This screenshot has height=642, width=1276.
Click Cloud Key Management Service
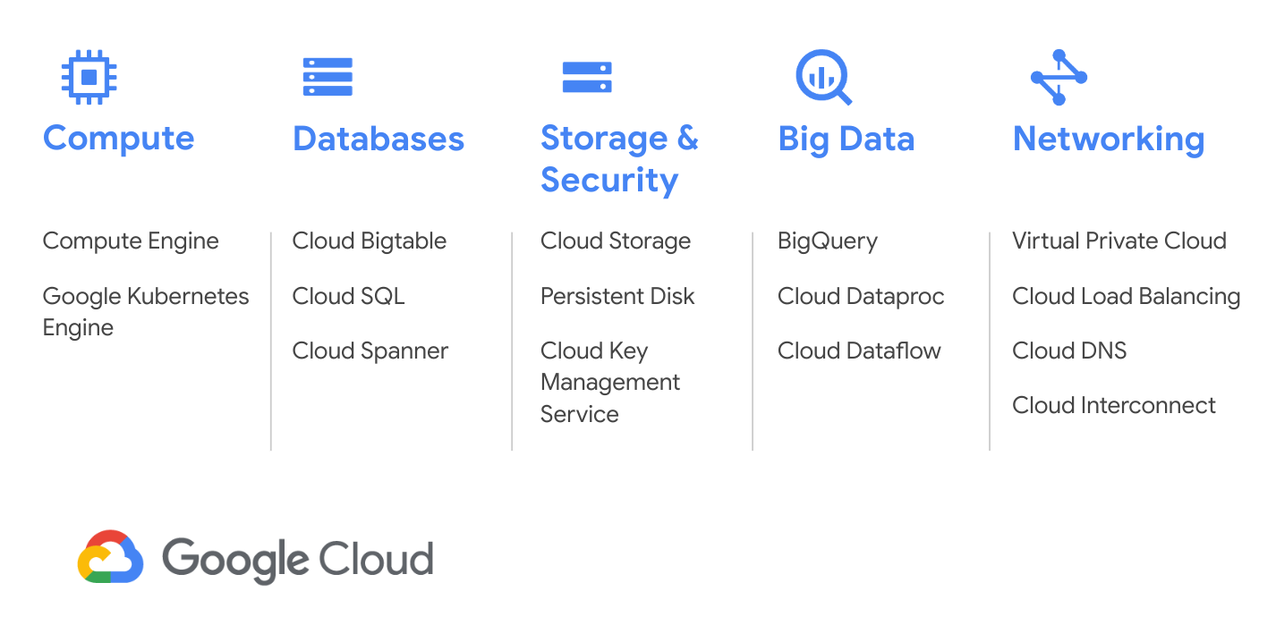click(610, 382)
